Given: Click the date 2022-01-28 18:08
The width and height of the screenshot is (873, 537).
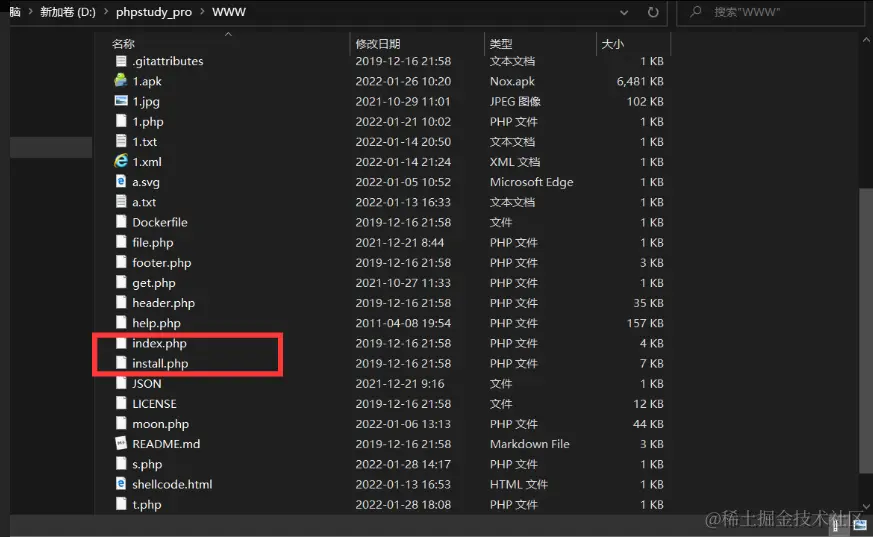Looking at the screenshot, I should click(x=403, y=504).
